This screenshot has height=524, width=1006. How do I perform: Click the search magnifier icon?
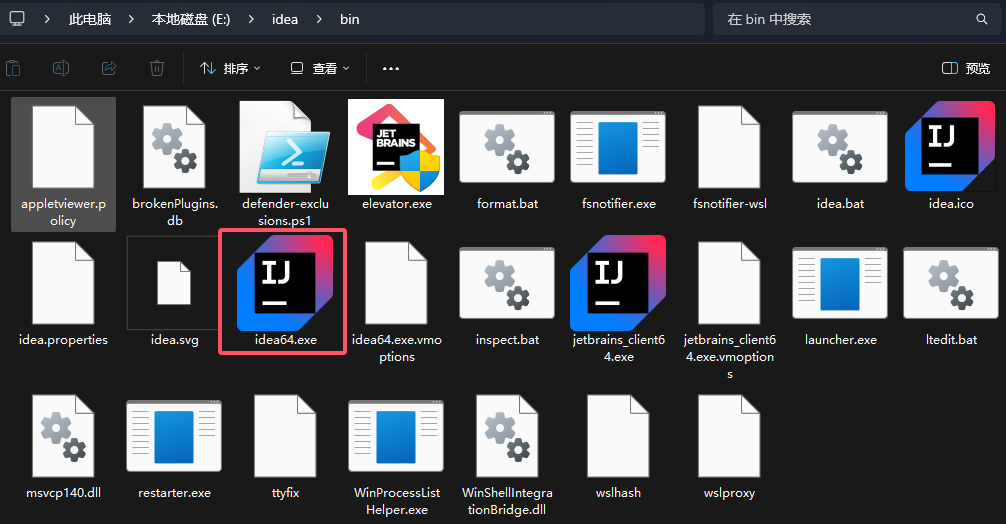(x=982, y=19)
